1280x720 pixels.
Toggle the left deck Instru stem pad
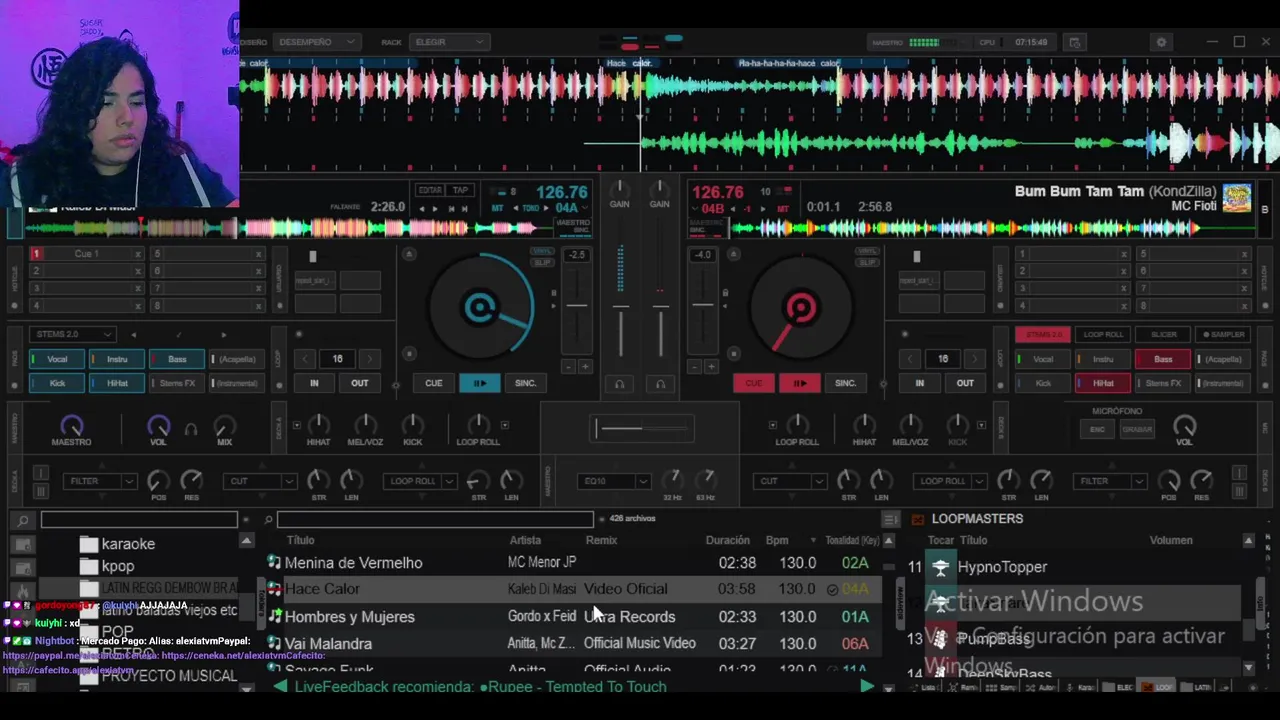tap(117, 359)
